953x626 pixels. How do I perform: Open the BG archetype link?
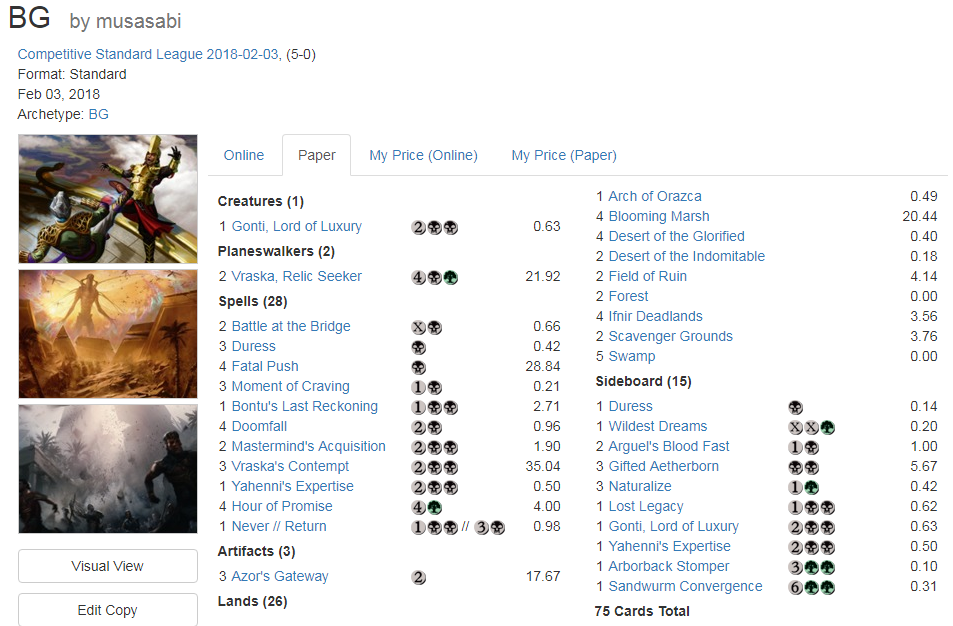pos(98,114)
